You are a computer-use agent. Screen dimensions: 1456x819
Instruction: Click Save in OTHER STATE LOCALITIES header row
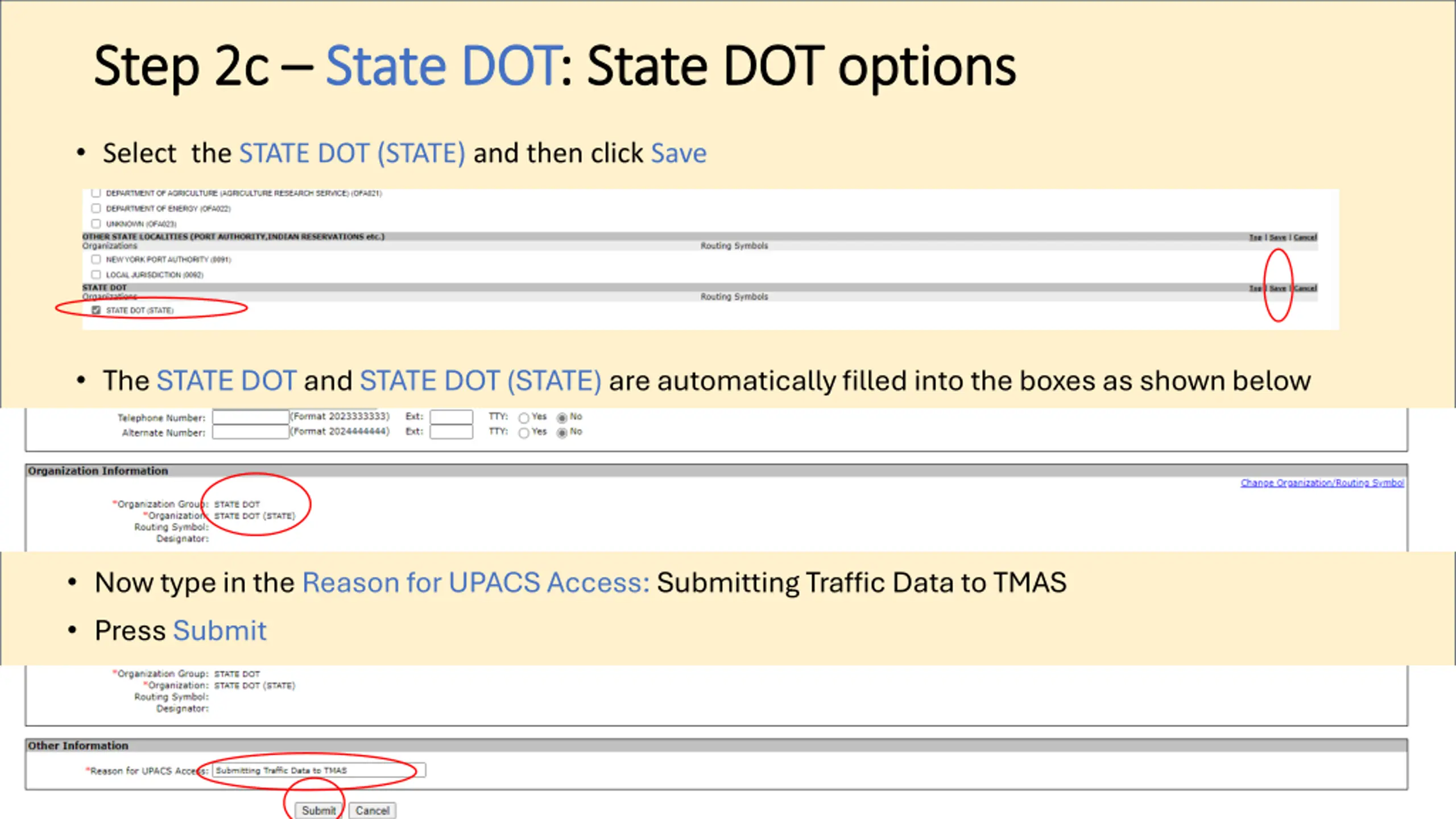coord(1277,237)
